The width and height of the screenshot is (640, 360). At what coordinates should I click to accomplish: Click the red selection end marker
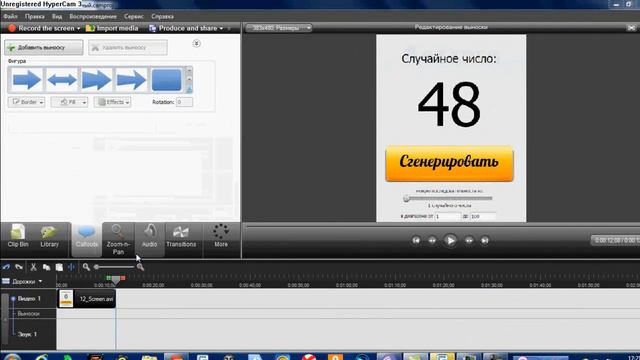click(123, 278)
